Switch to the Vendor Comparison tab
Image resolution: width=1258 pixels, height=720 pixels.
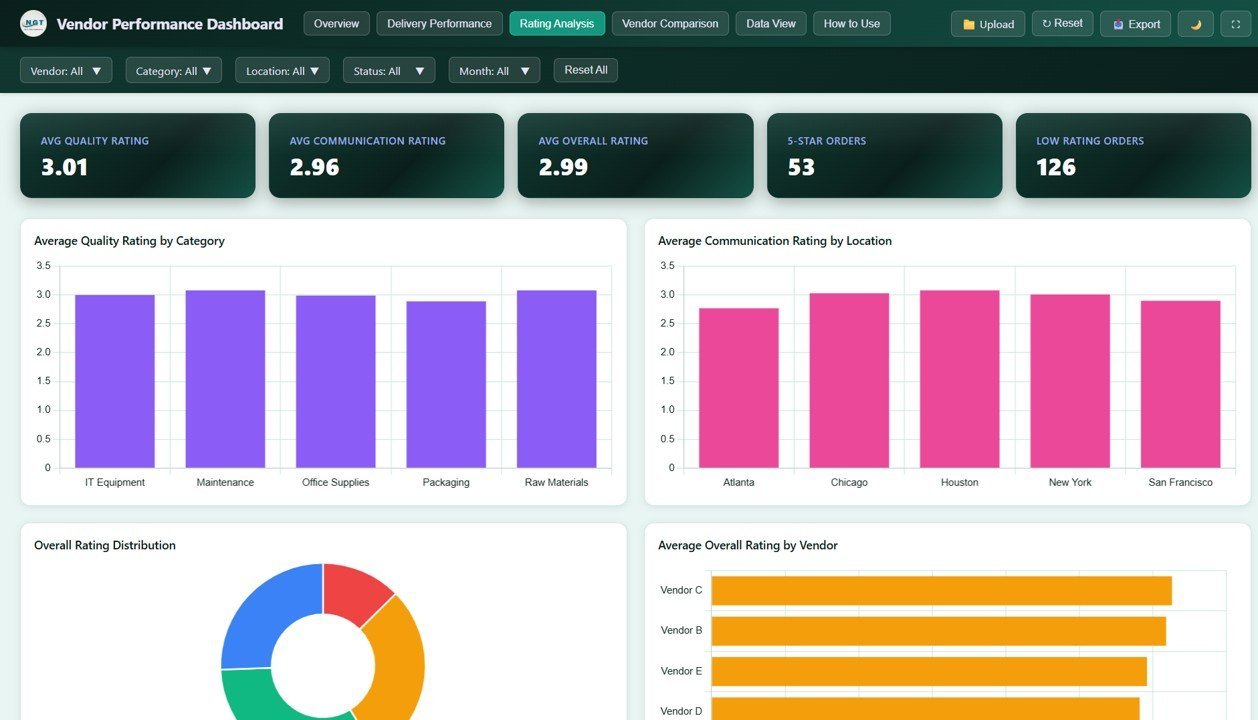pos(670,22)
